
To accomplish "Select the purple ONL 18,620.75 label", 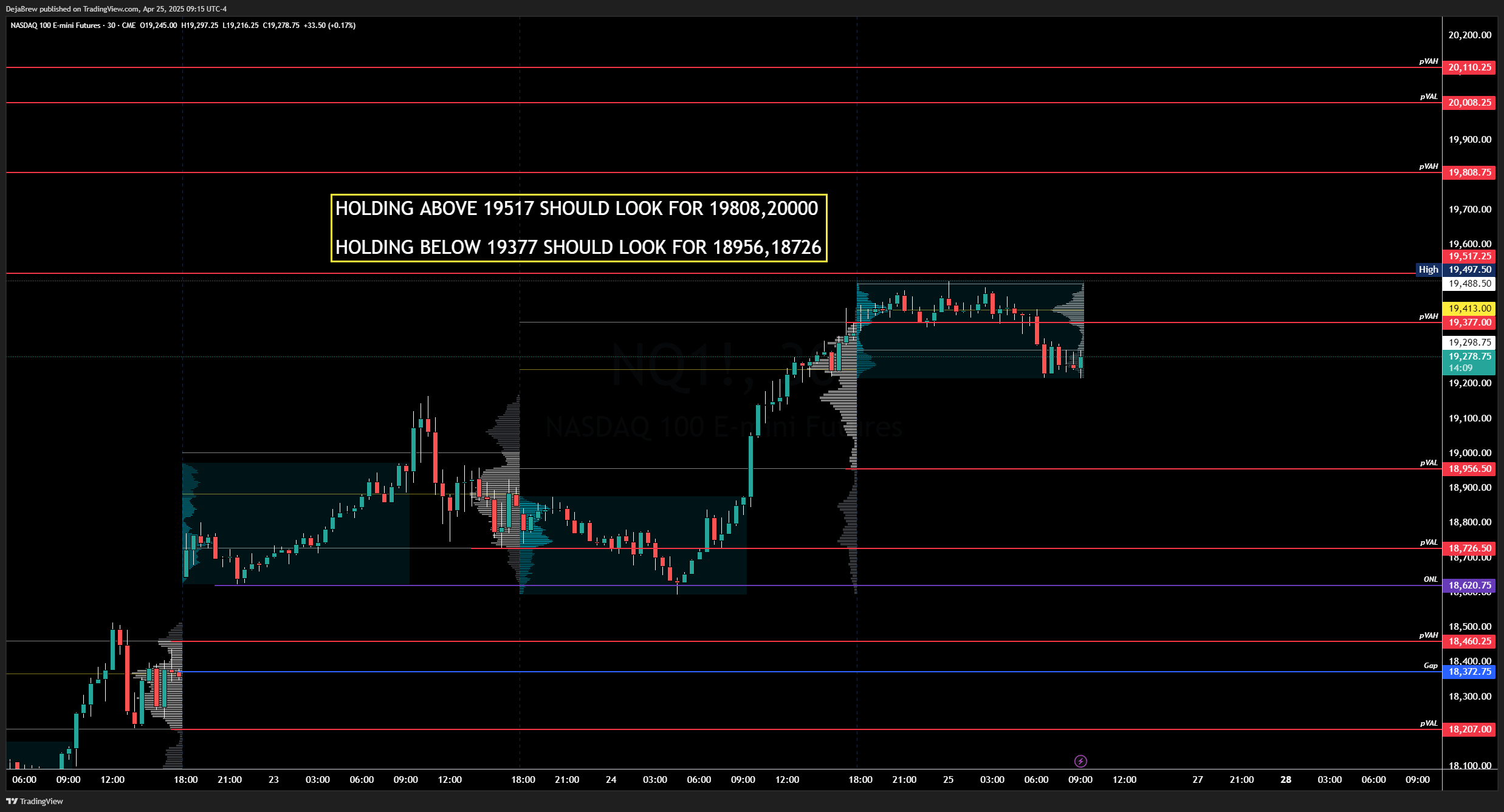I will click(1469, 585).
